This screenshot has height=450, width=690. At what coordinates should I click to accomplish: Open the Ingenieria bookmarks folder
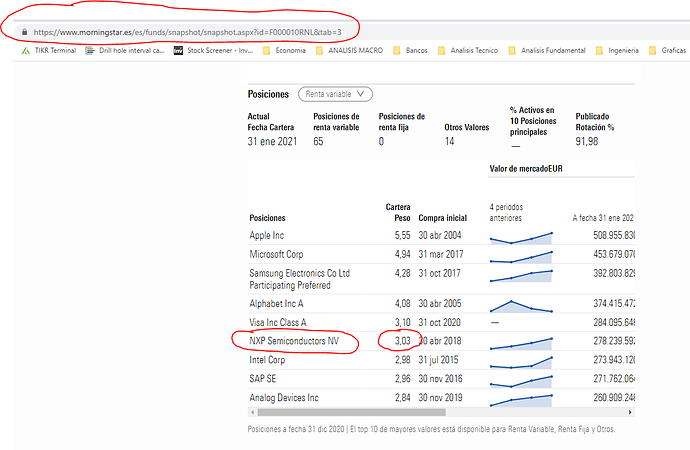(x=617, y=51)
